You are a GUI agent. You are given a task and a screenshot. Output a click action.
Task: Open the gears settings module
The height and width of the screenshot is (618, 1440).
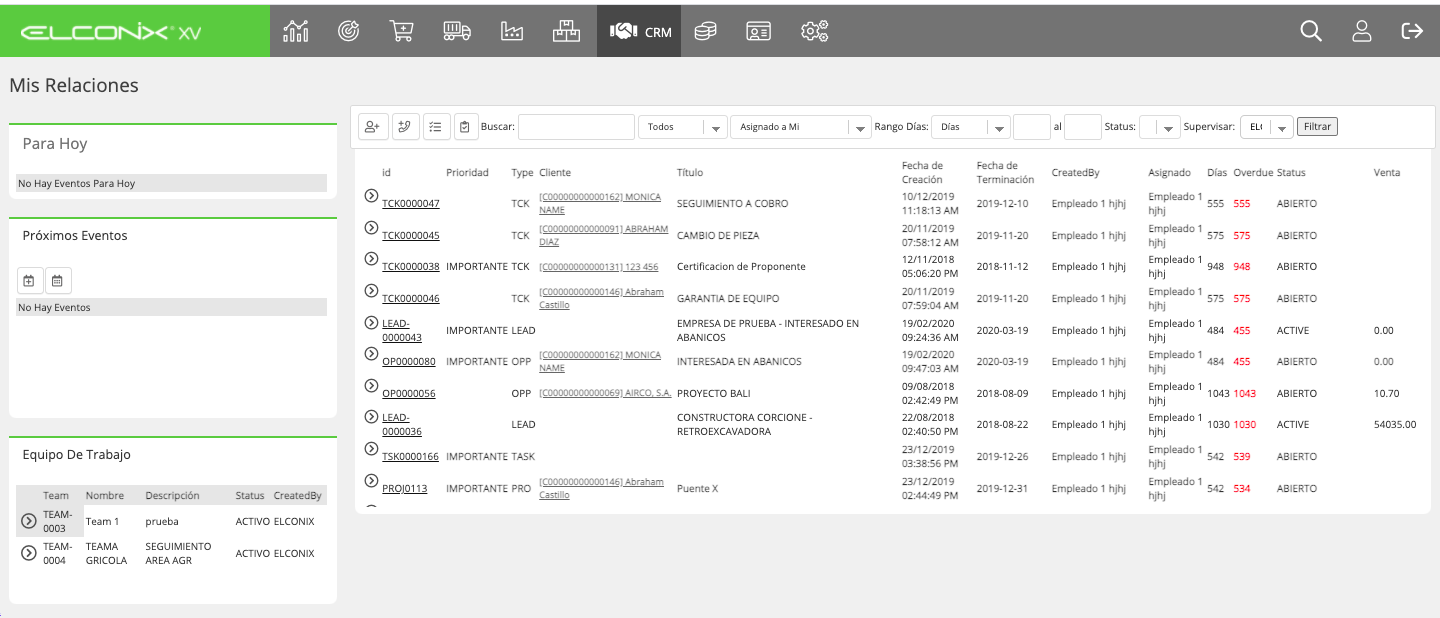(815, 31)
